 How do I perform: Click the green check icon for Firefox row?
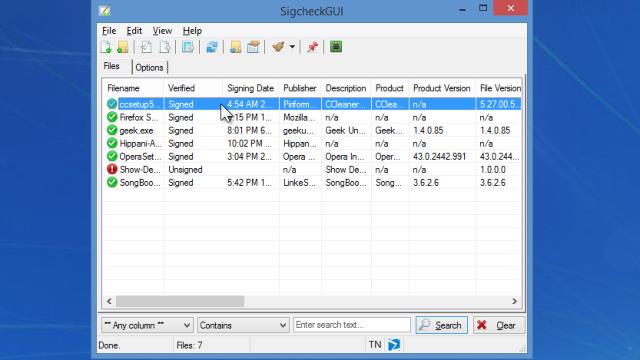[112, 117]
